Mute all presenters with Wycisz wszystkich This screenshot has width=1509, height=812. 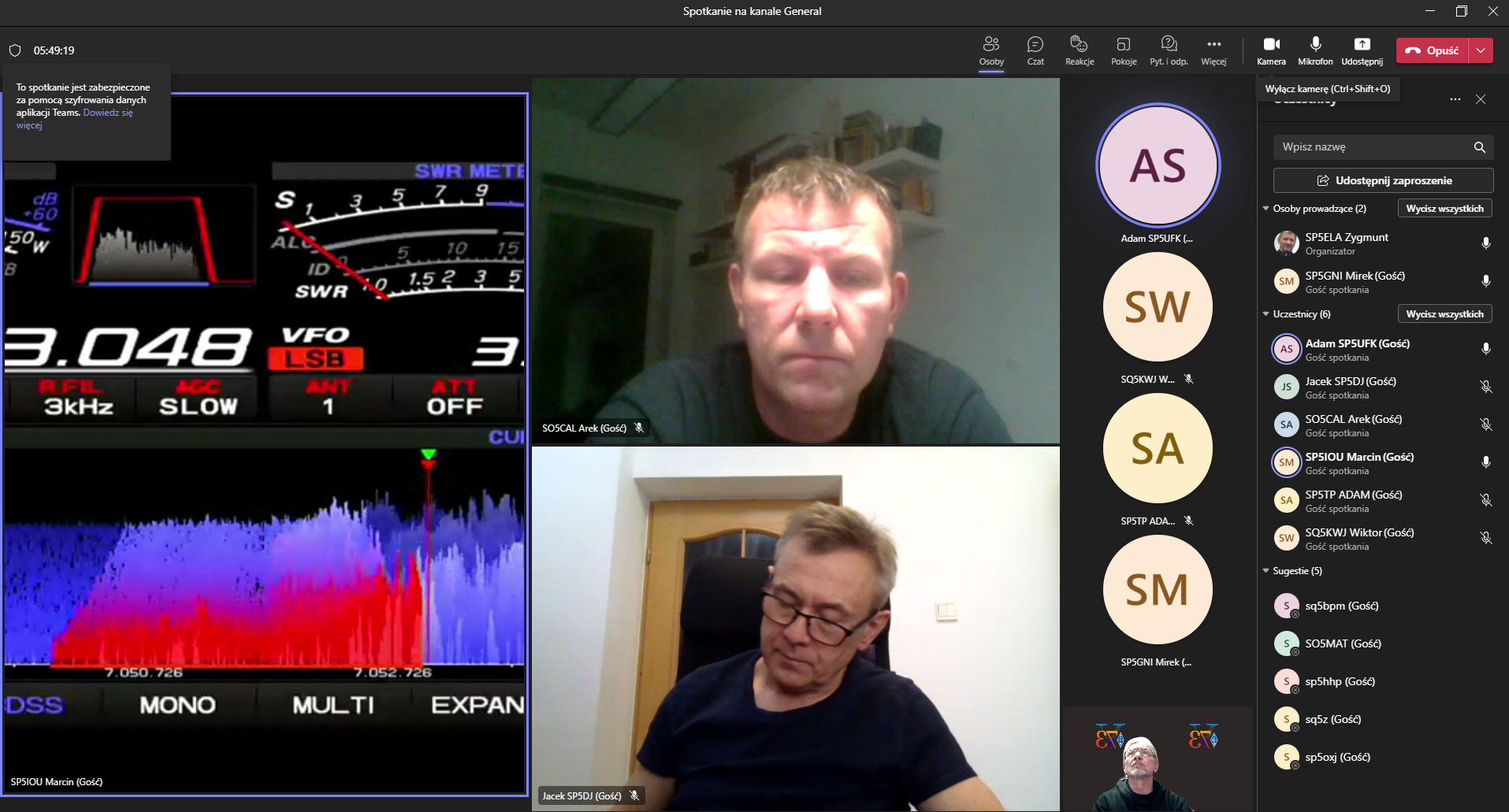coord(1444,209)
